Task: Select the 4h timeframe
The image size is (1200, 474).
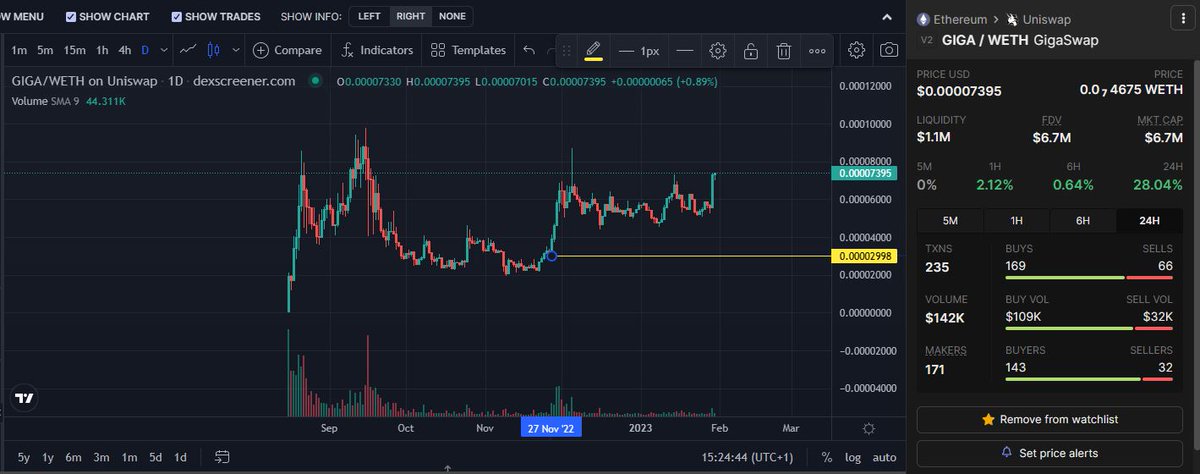Action: click(125, 50)
